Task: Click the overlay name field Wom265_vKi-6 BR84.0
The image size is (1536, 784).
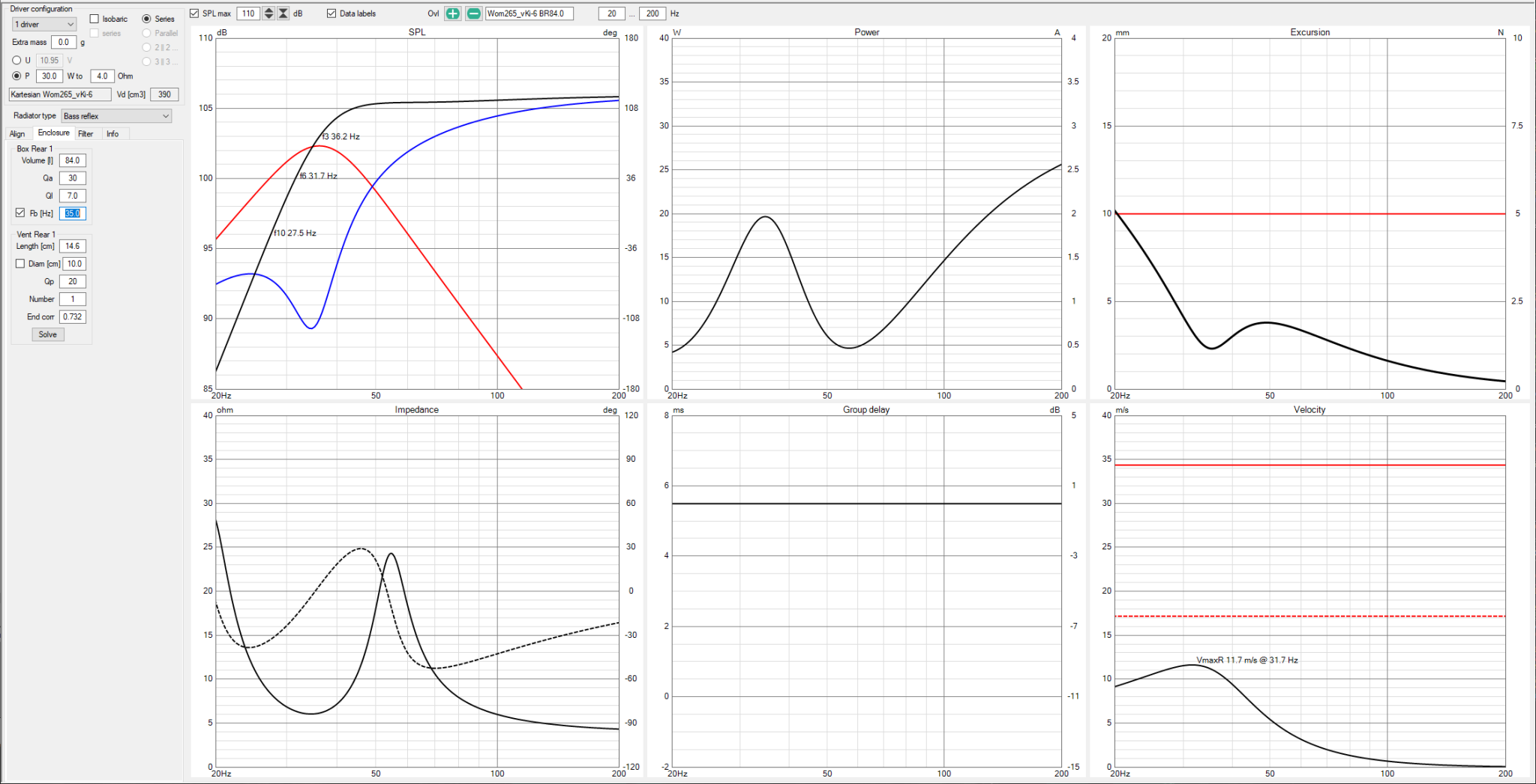Action: 529,13
